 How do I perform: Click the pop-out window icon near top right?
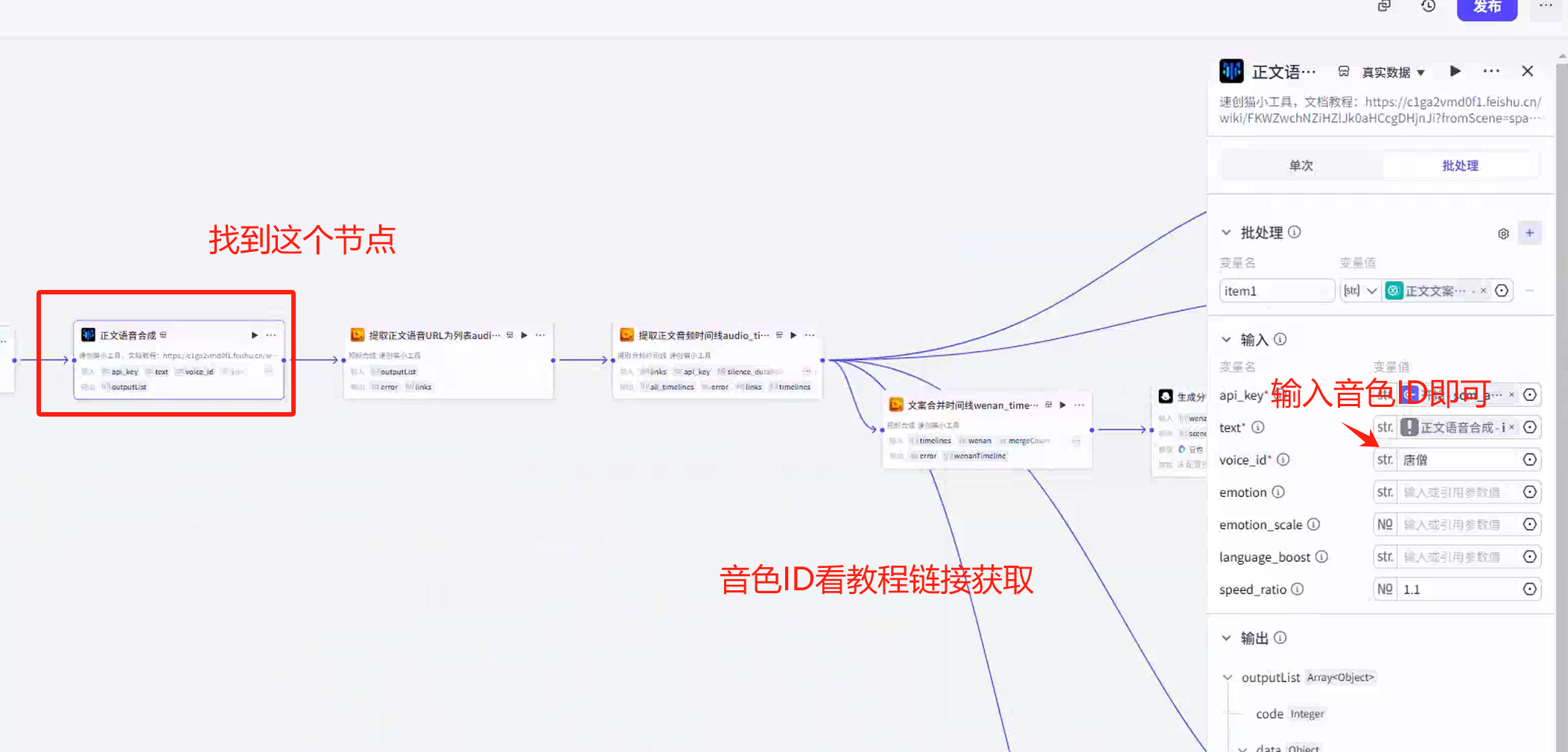(1384, 6)
